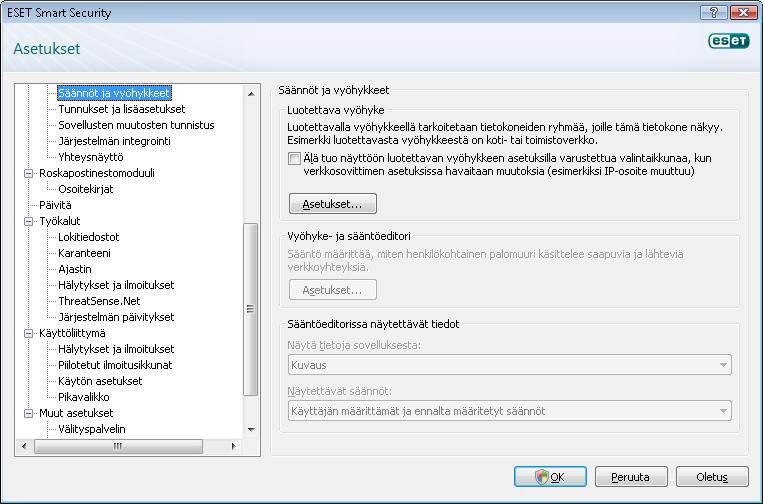Select Osoitekirjat tree item
The image size is (763, 504).
pos(86,189)
